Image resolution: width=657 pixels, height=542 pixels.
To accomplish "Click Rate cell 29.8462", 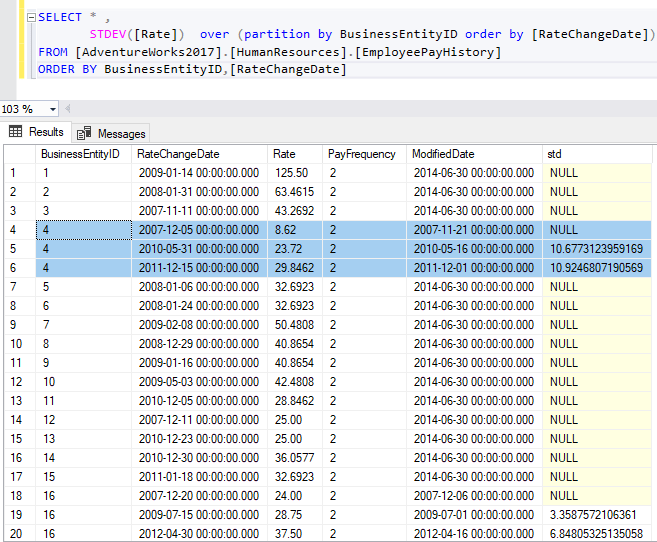I will (295, 268).
